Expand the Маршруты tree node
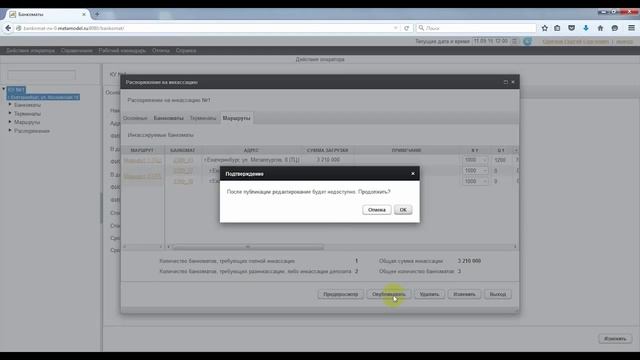Image resolution: width=640 pixels, height=360 pixels. tap(10, 122)
